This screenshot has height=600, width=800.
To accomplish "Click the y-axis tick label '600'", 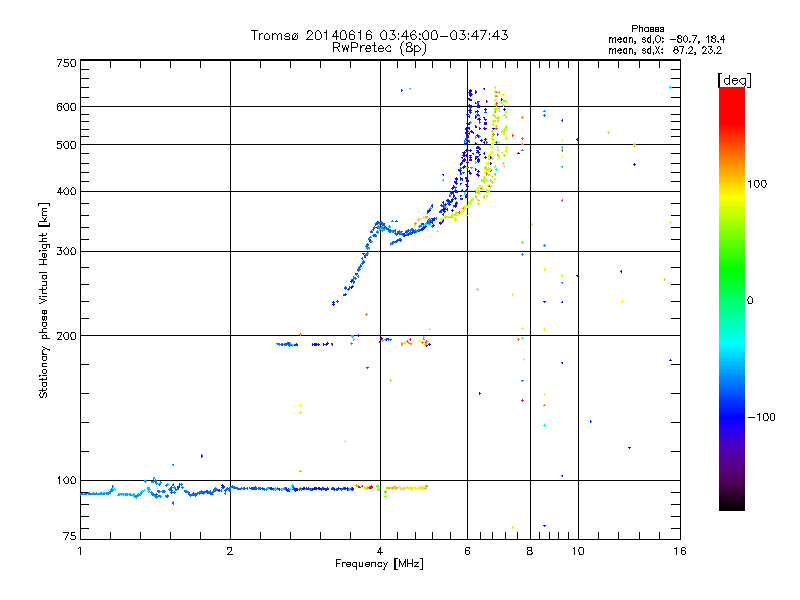I will [x=67, y=107].
